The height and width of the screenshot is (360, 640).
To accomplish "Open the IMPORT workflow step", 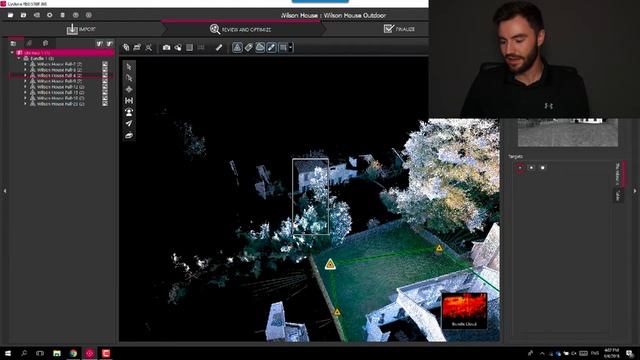I will tap(81, 29).
